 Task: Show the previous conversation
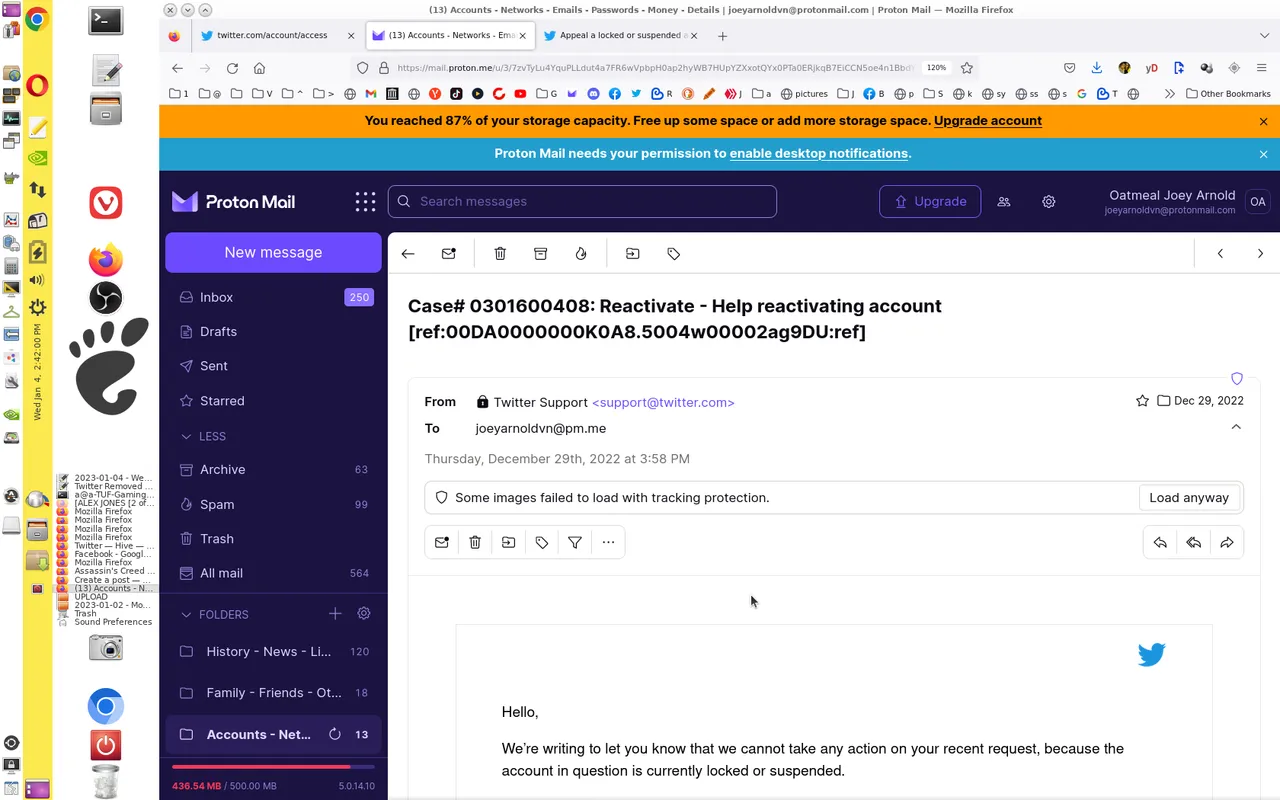point(1220,254)
